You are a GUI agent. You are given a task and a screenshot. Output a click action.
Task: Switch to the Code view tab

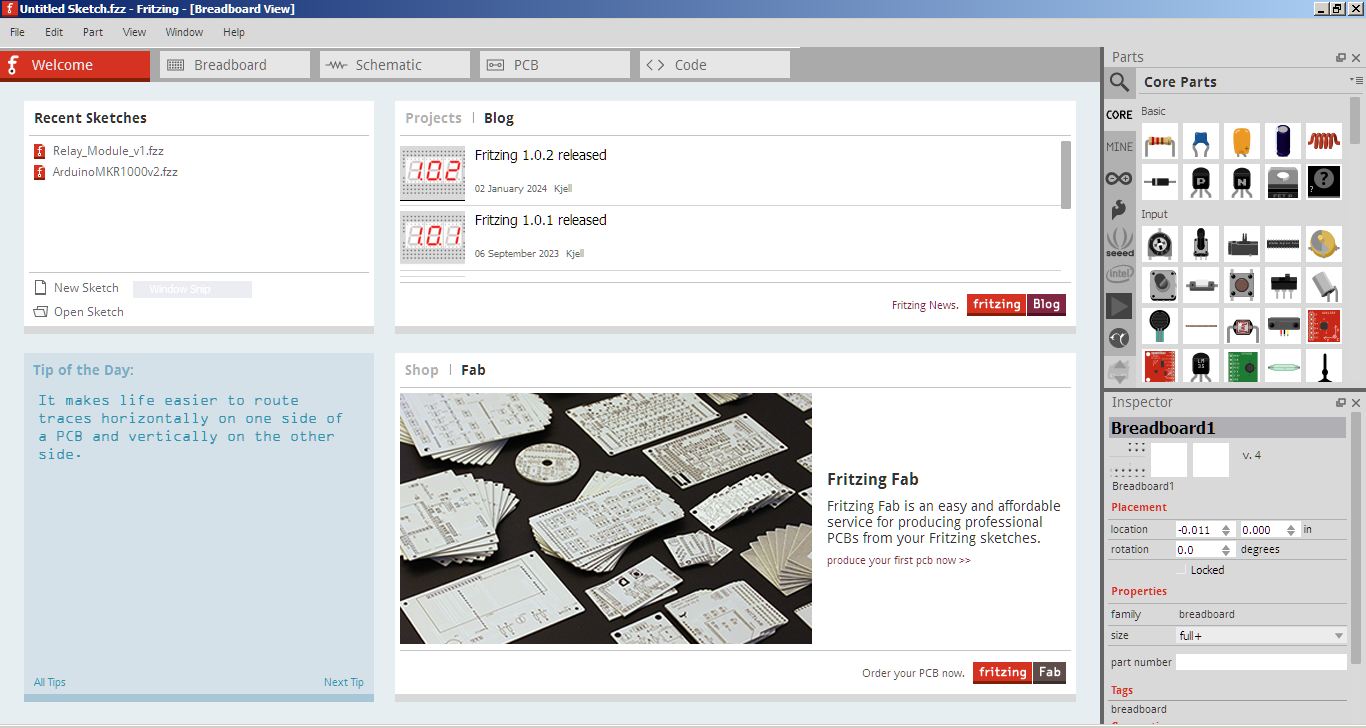coord(715,65)
